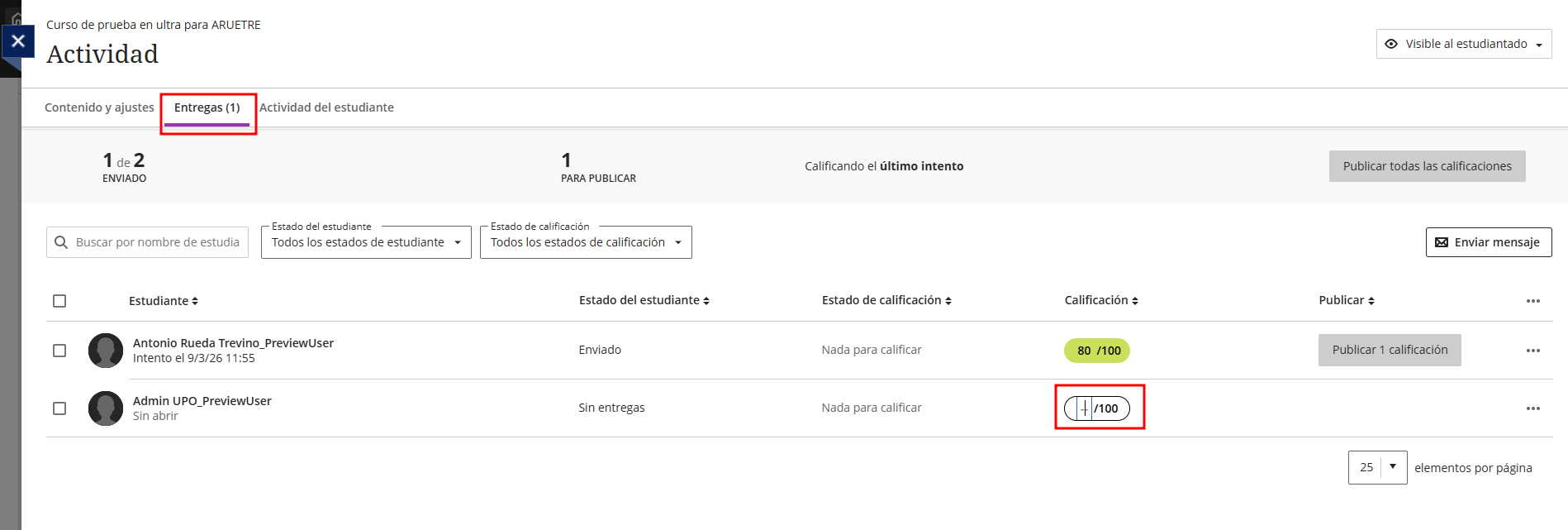Click Admin UPO_PreviewUser's avatar icon
This screenshot has width=1568, height=530.
(x=106, y=408)
